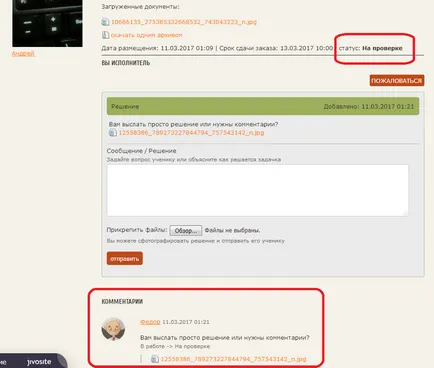Click the archive icon beside скачать одним архивом
Image resolution: width=434 pixels, height=368 pixels.
(105, 35)
